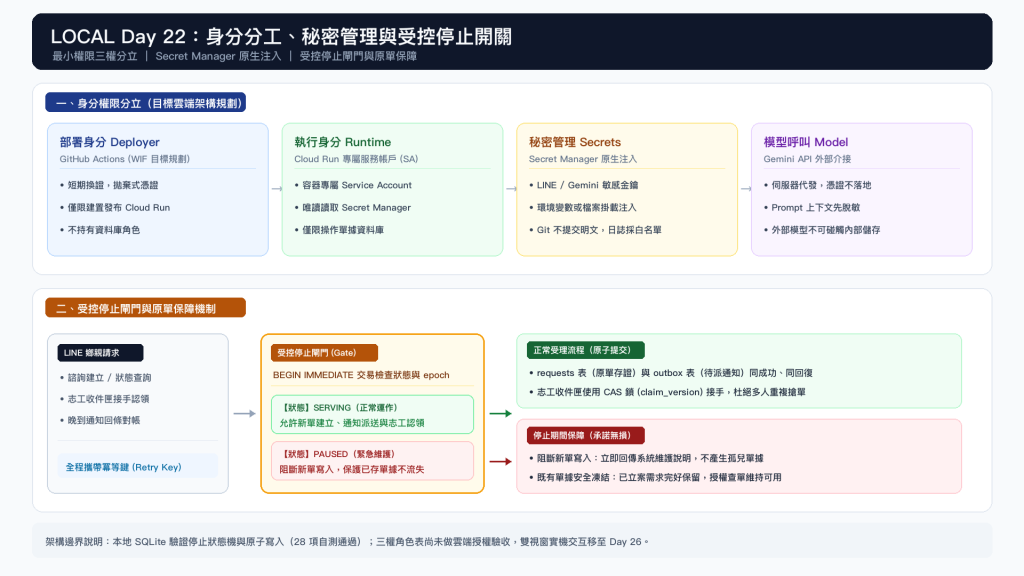Viewport: 1024px width, 576px height.
Task: Select the heading '執行身分 Runtime'
Action: [343, 142]
